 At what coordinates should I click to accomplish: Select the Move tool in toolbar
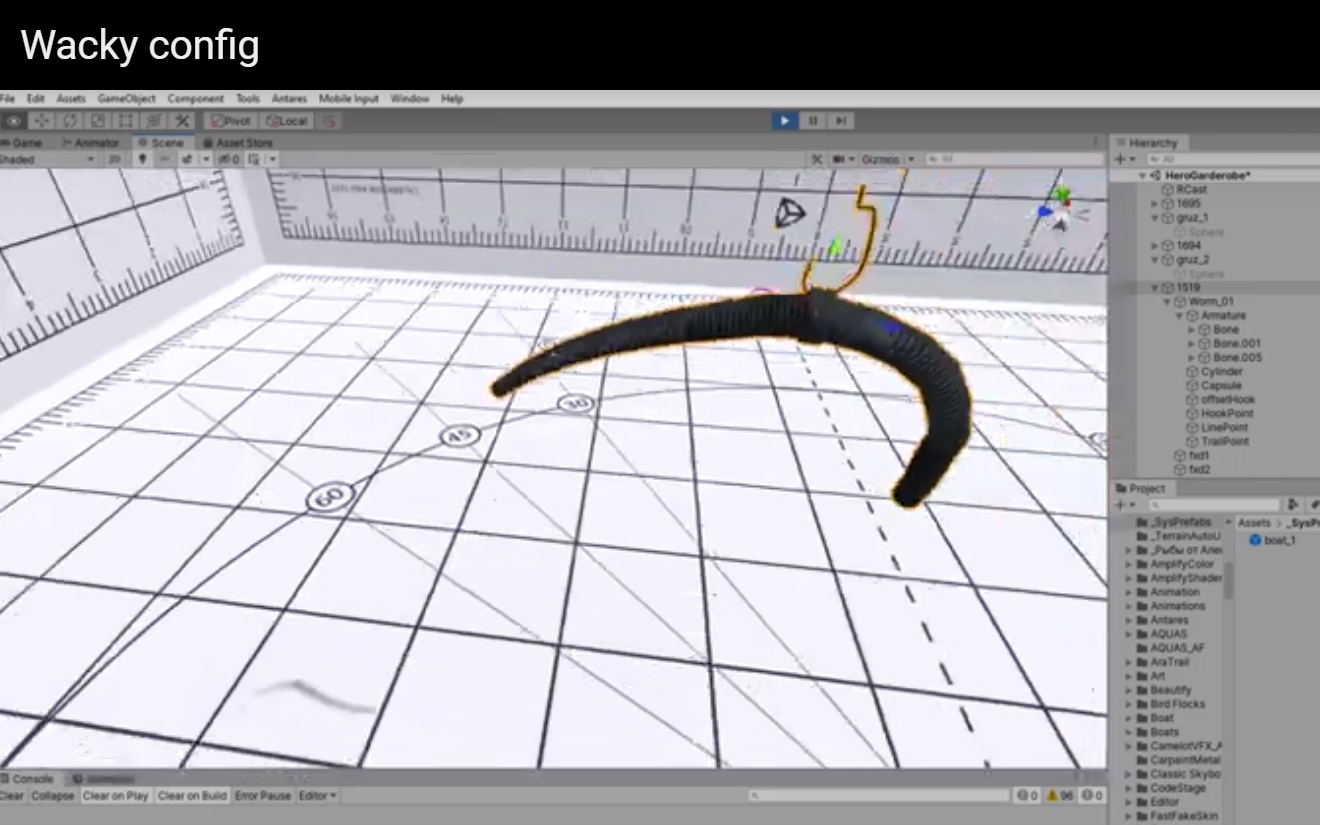(42, 121)
